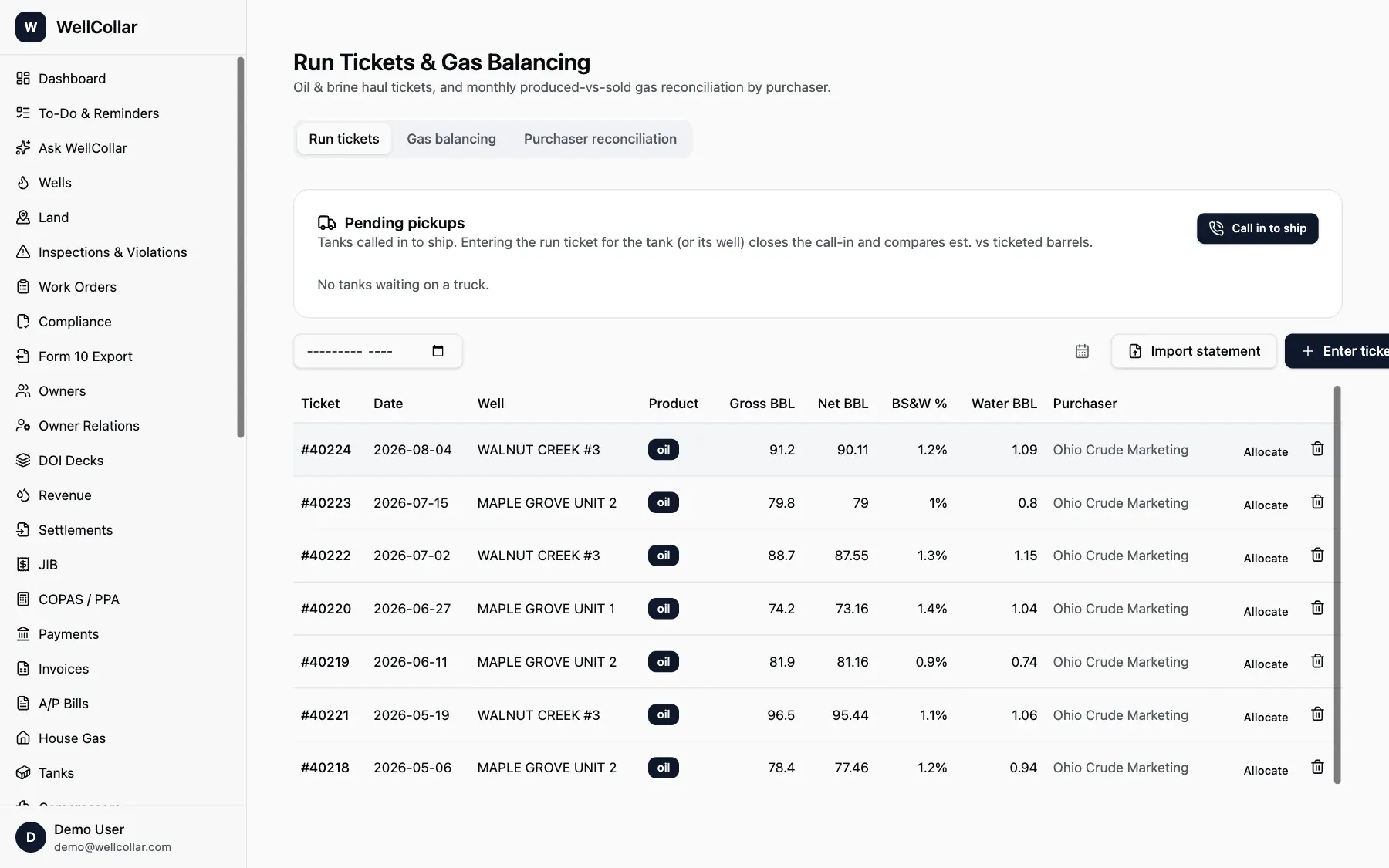The width and height of the screenshot is (1389, 868).
Task: Click the Payments bank icon
Action: 23,634
